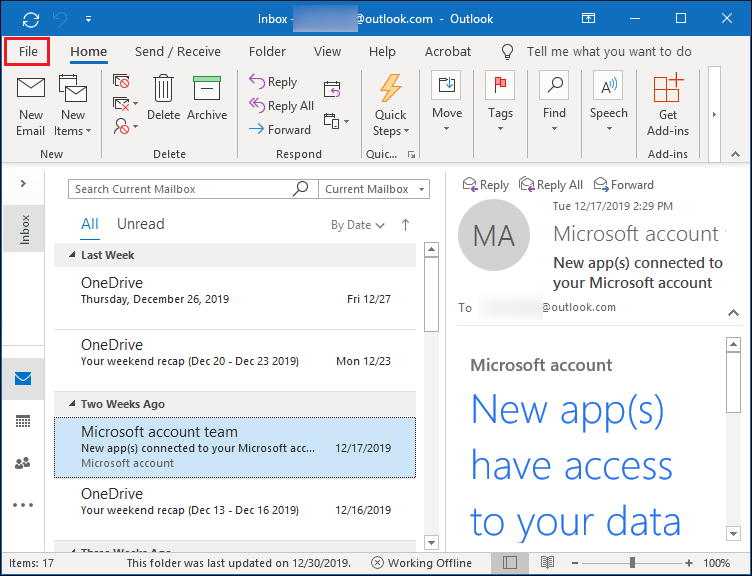Open the Tags flag dropdown
The width and height of the screenshot is (752, 576).
click(500, 102)
